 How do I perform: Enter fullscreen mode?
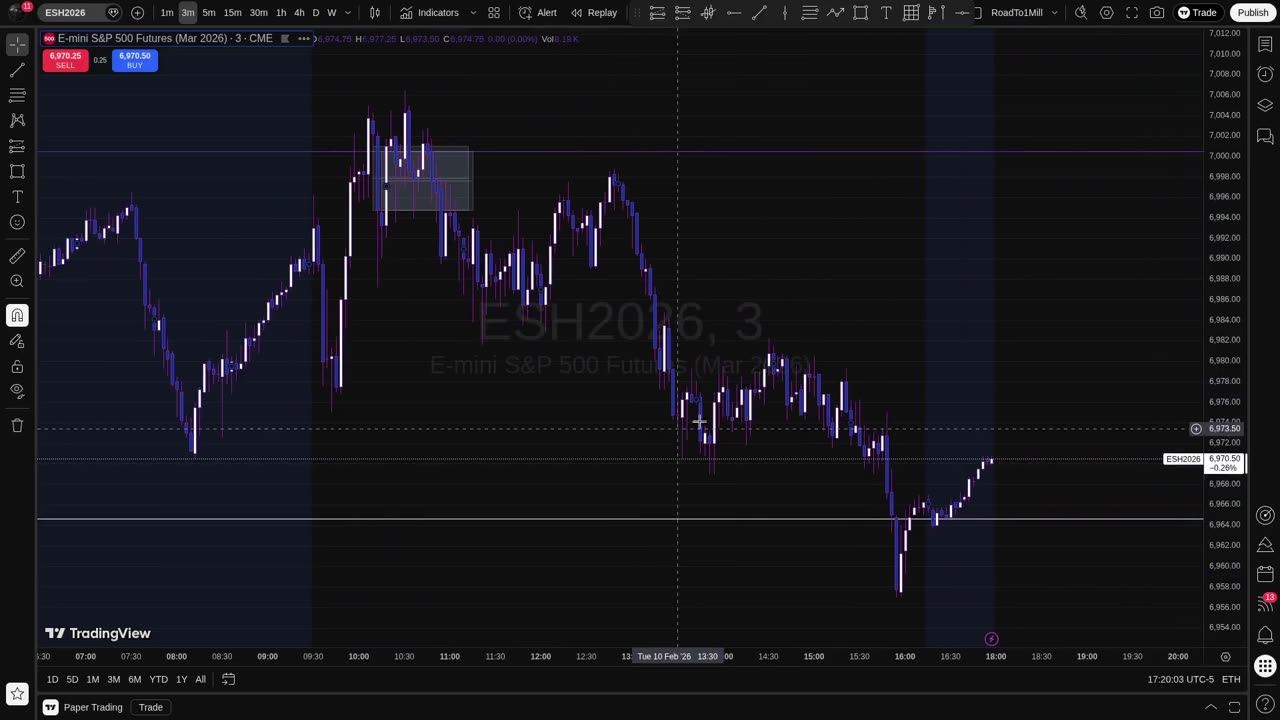click(x=1132, y=13)
